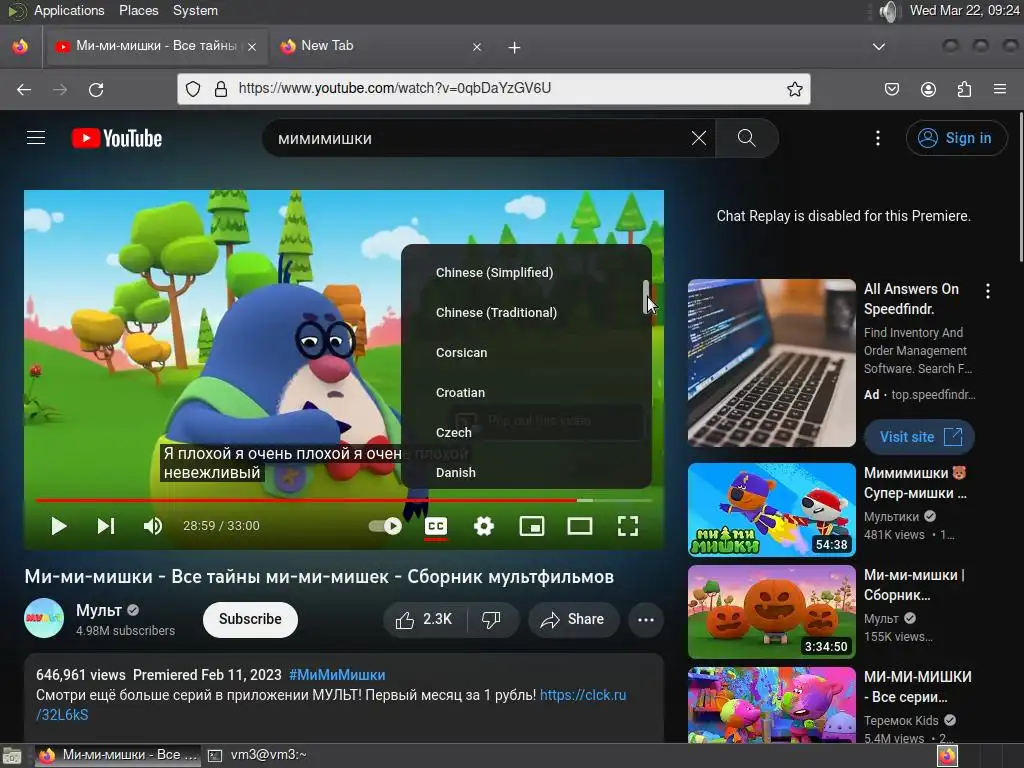1024x768 pixels.
Task: Click the system volume speaker icon
Action: (888, 11)
